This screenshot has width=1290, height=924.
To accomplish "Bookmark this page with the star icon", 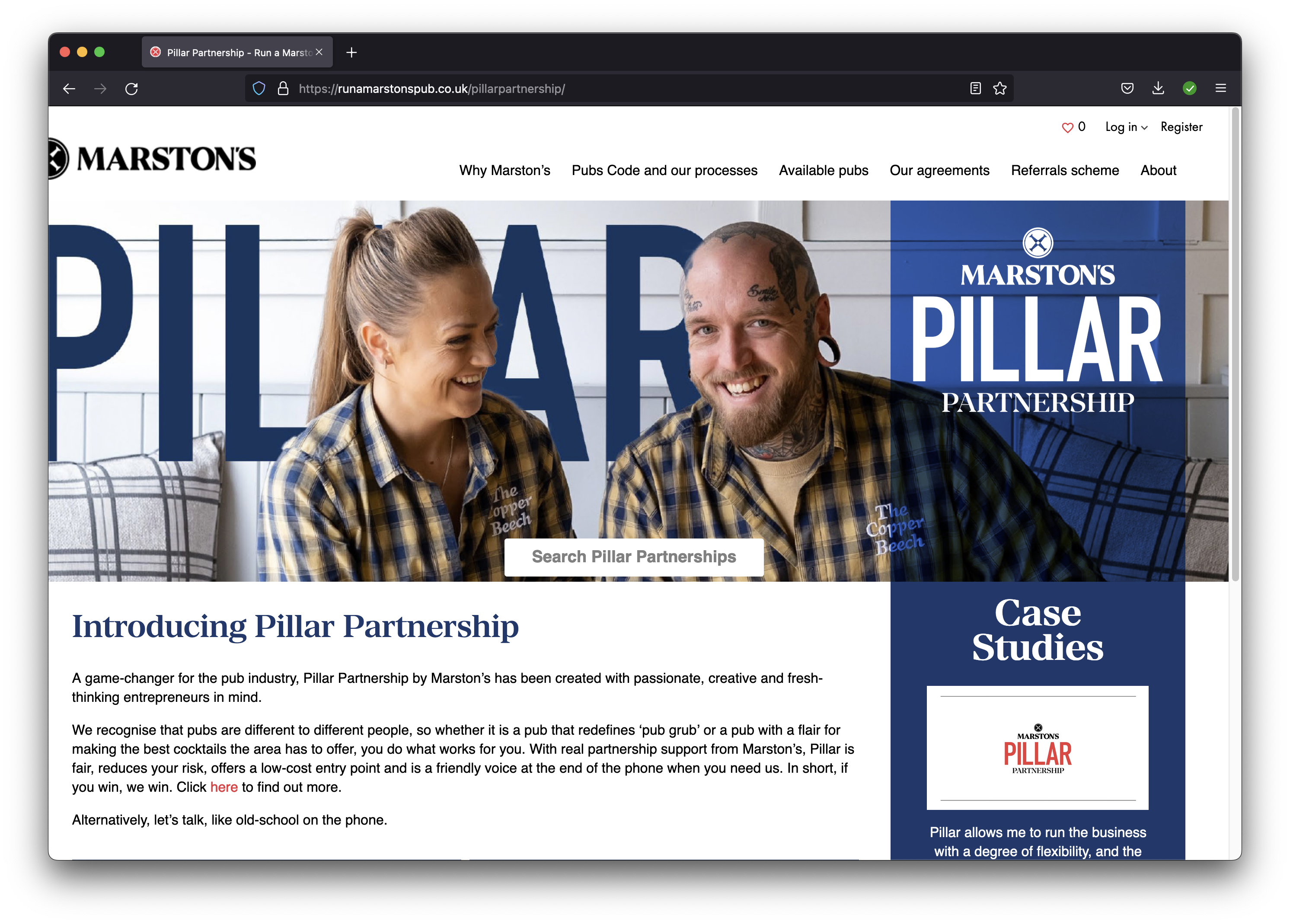I will pyautogui.click(x=1000, y=88).
